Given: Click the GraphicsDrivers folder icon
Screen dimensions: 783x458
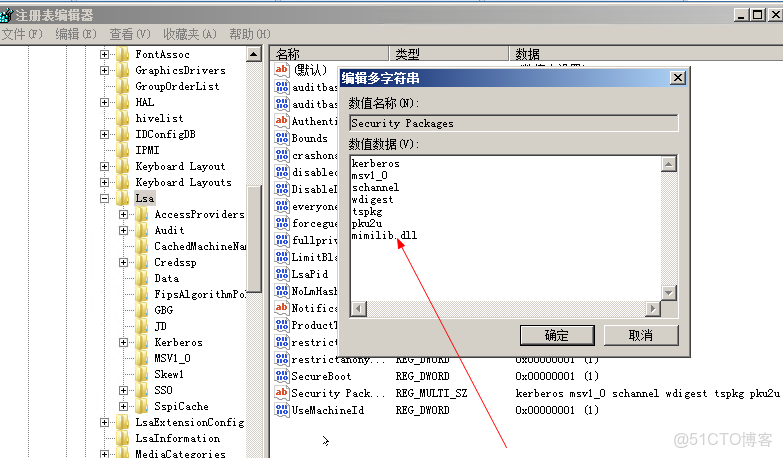Looking at the screenshot, I should pyautogui.click(x=123, y=70).
